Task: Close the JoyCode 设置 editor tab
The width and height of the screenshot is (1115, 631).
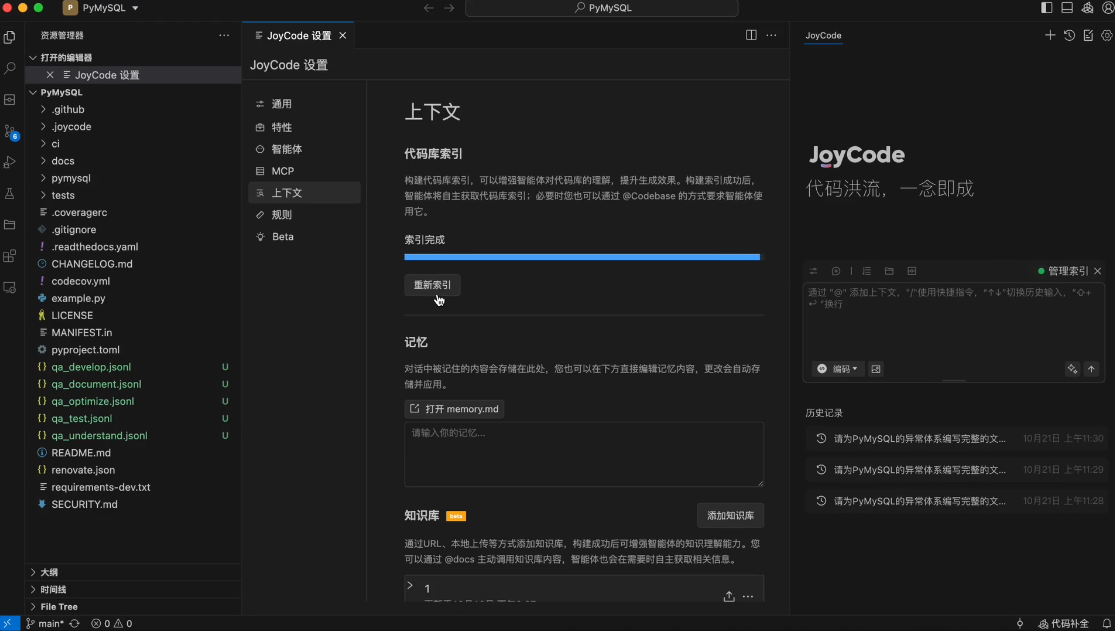Action: pyautogui.click(x=342, y=36)
